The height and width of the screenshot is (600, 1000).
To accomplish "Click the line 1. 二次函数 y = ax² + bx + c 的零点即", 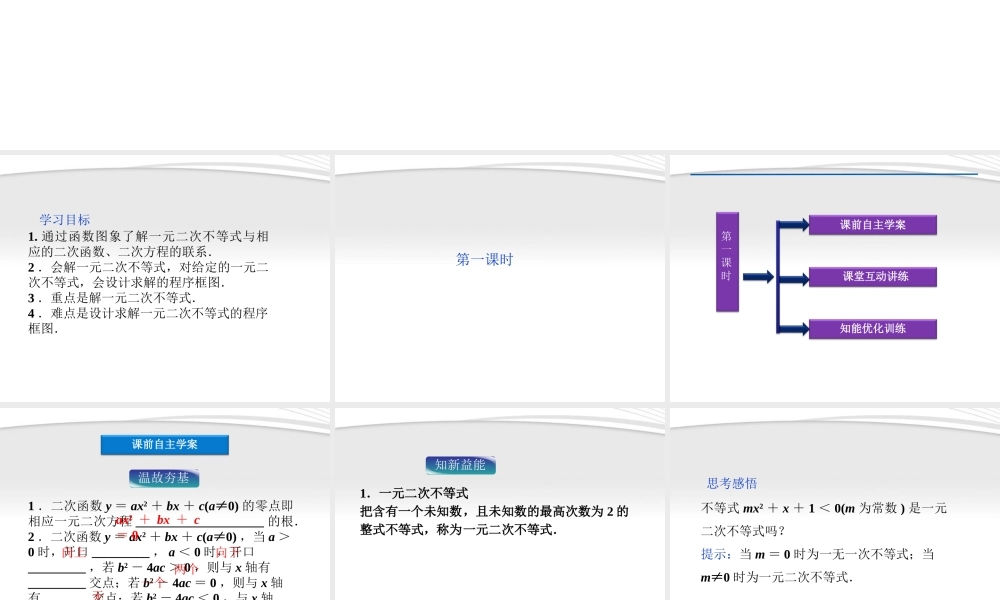I will (160, 506).
